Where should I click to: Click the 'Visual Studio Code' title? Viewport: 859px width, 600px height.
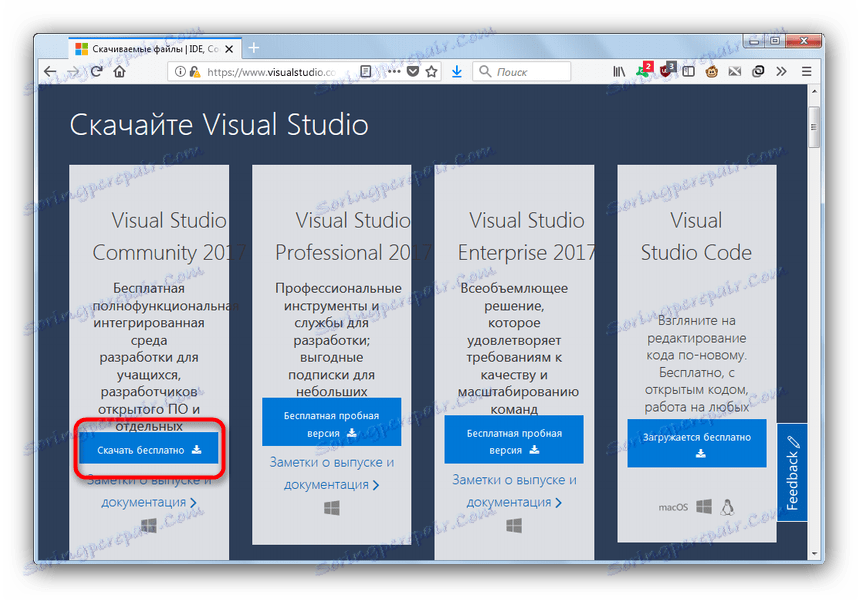pyautogui.click(x=696, y=236)
